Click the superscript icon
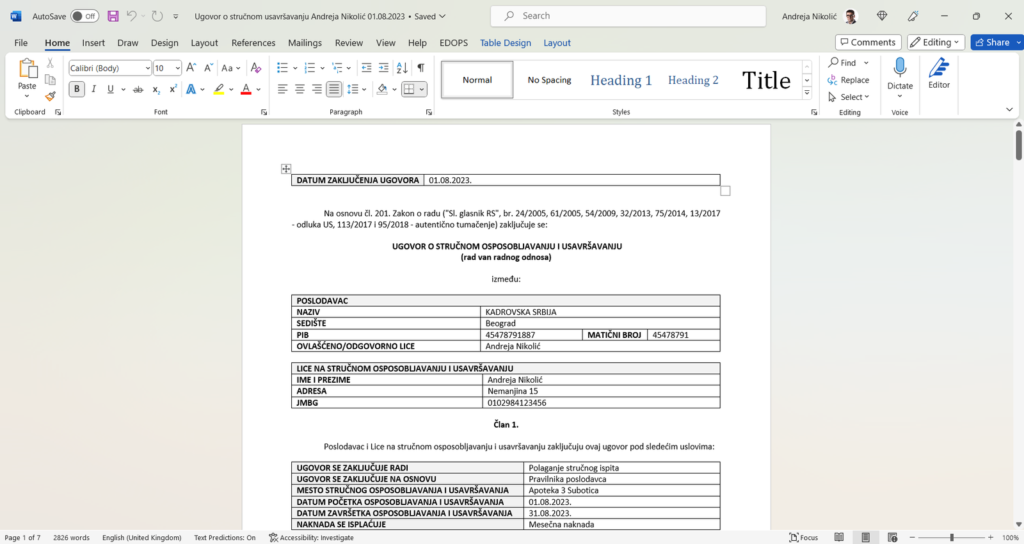 coord(173,89)
